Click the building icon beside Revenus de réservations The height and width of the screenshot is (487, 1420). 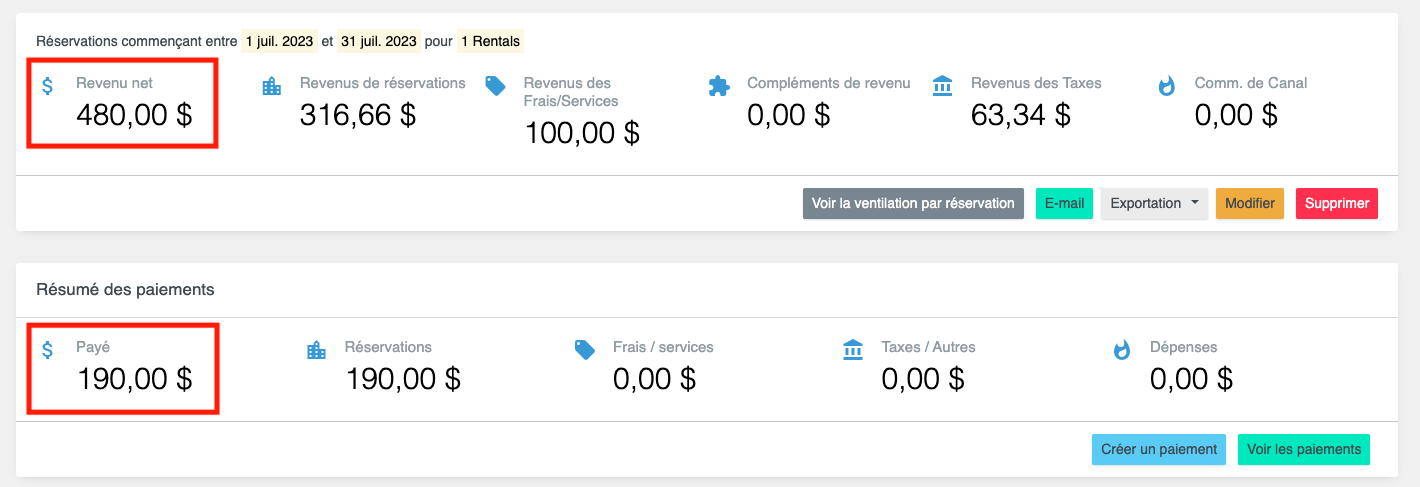(x=271, y=86)
